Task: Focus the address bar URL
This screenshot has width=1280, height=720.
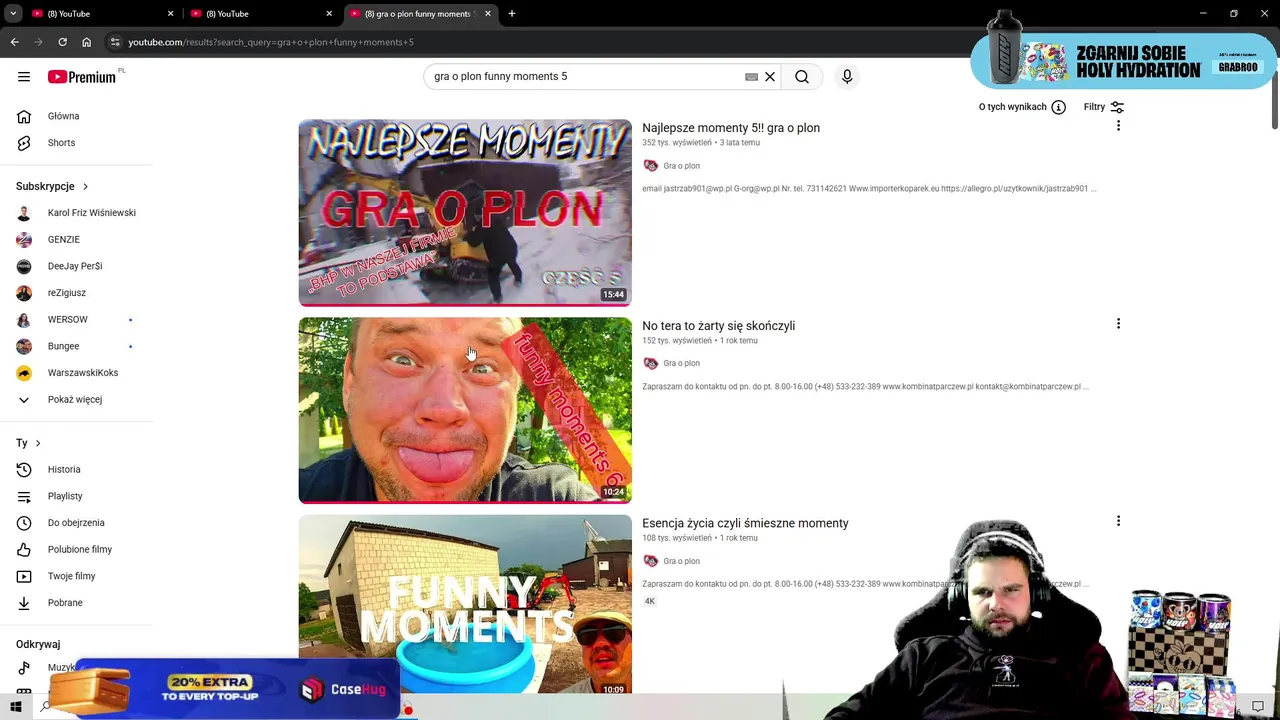Action: coord(271,42)
